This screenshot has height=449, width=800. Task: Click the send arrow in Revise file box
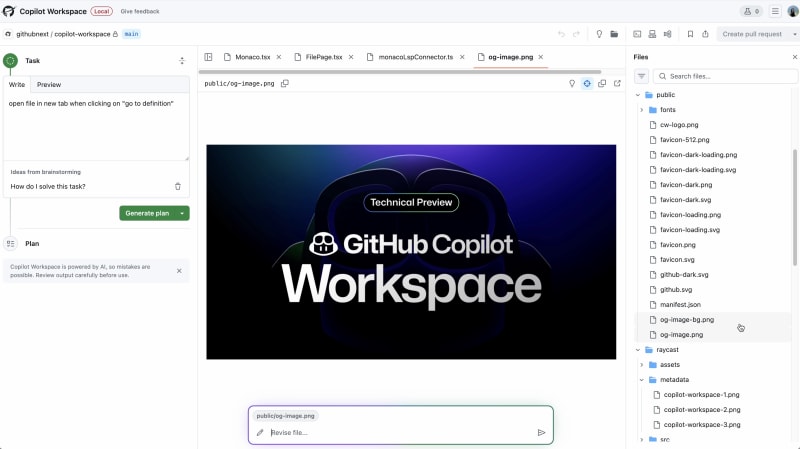[541, 433]
